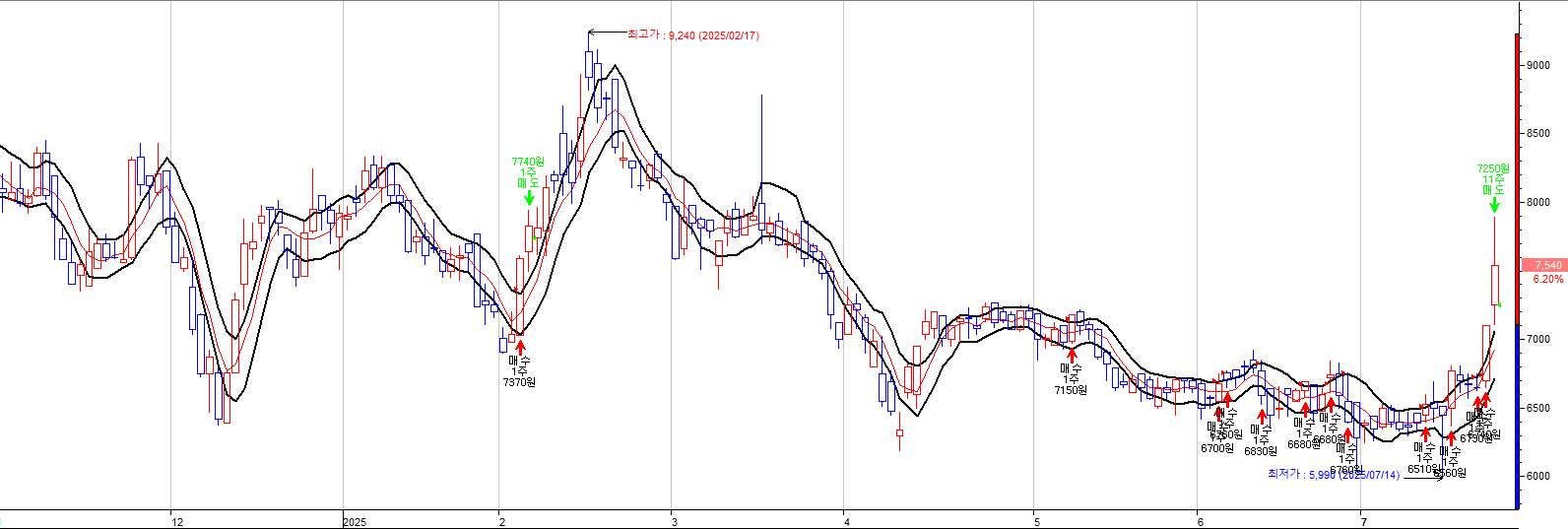Click the 최고가 9,240 (2025/02/17) label
The image size is (1568, 529).
[x=692, y=35]
